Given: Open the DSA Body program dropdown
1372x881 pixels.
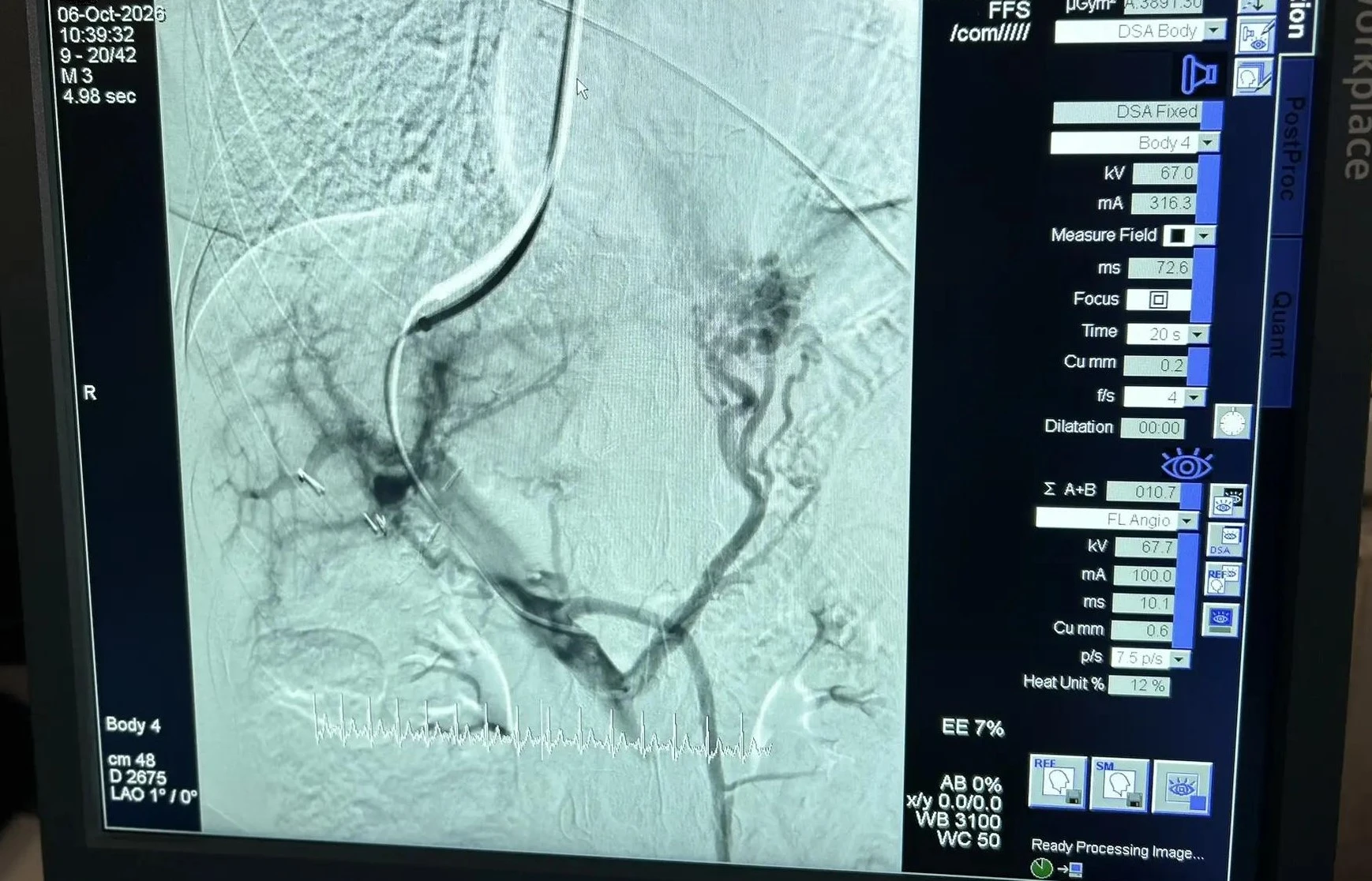Looking at the screenshot, I should [1216, 31].
